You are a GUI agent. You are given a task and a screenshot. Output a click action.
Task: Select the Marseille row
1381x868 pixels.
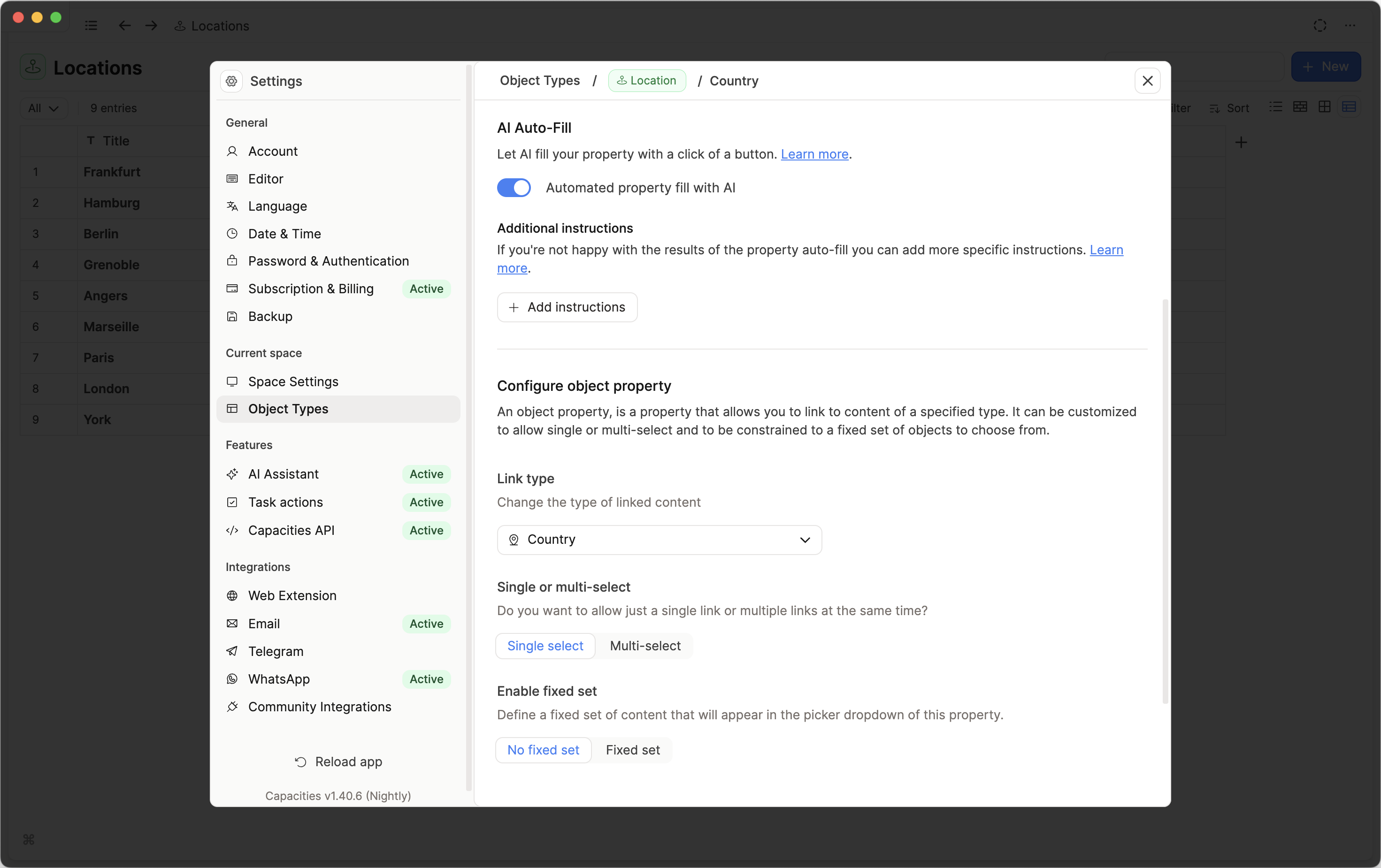tap(111, 327)
